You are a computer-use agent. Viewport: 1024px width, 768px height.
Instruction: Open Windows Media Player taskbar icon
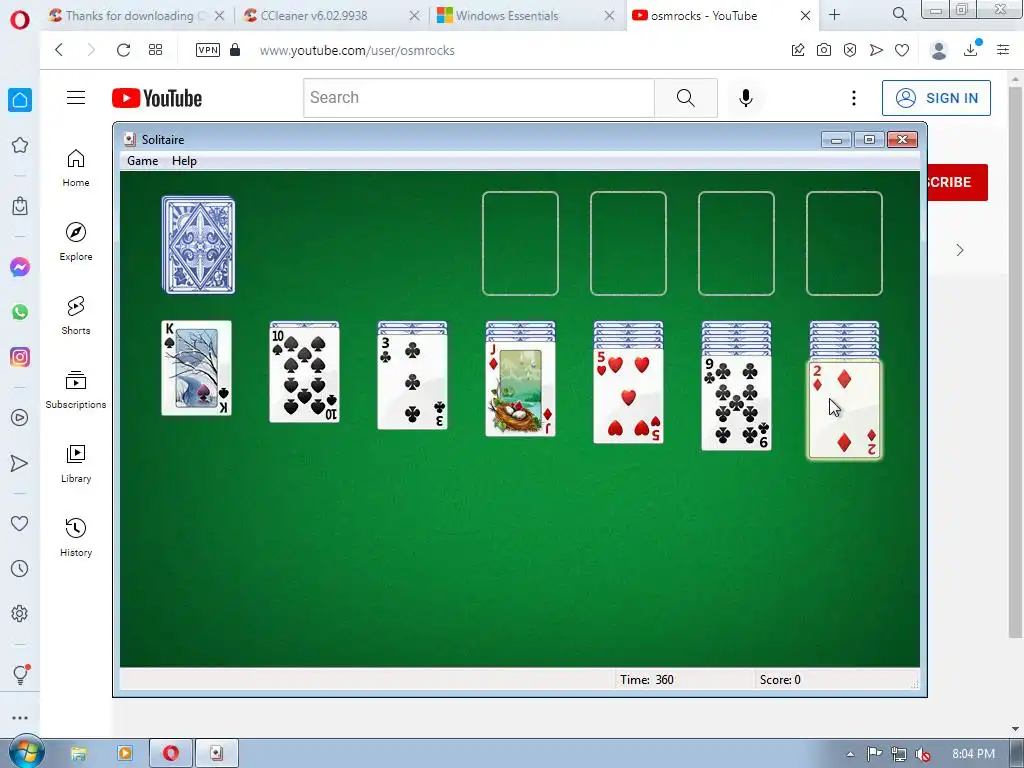125,754
